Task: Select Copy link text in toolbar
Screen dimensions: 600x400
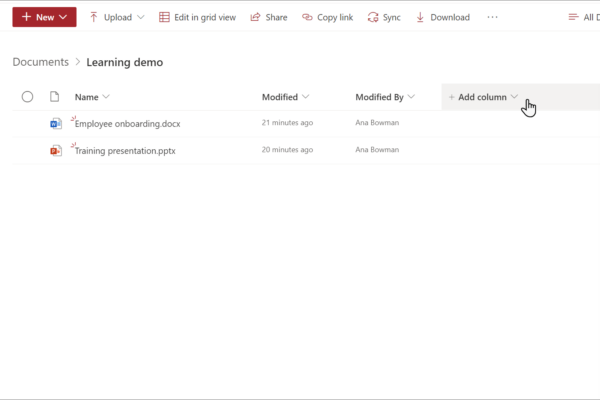Action: click(335, 17)
